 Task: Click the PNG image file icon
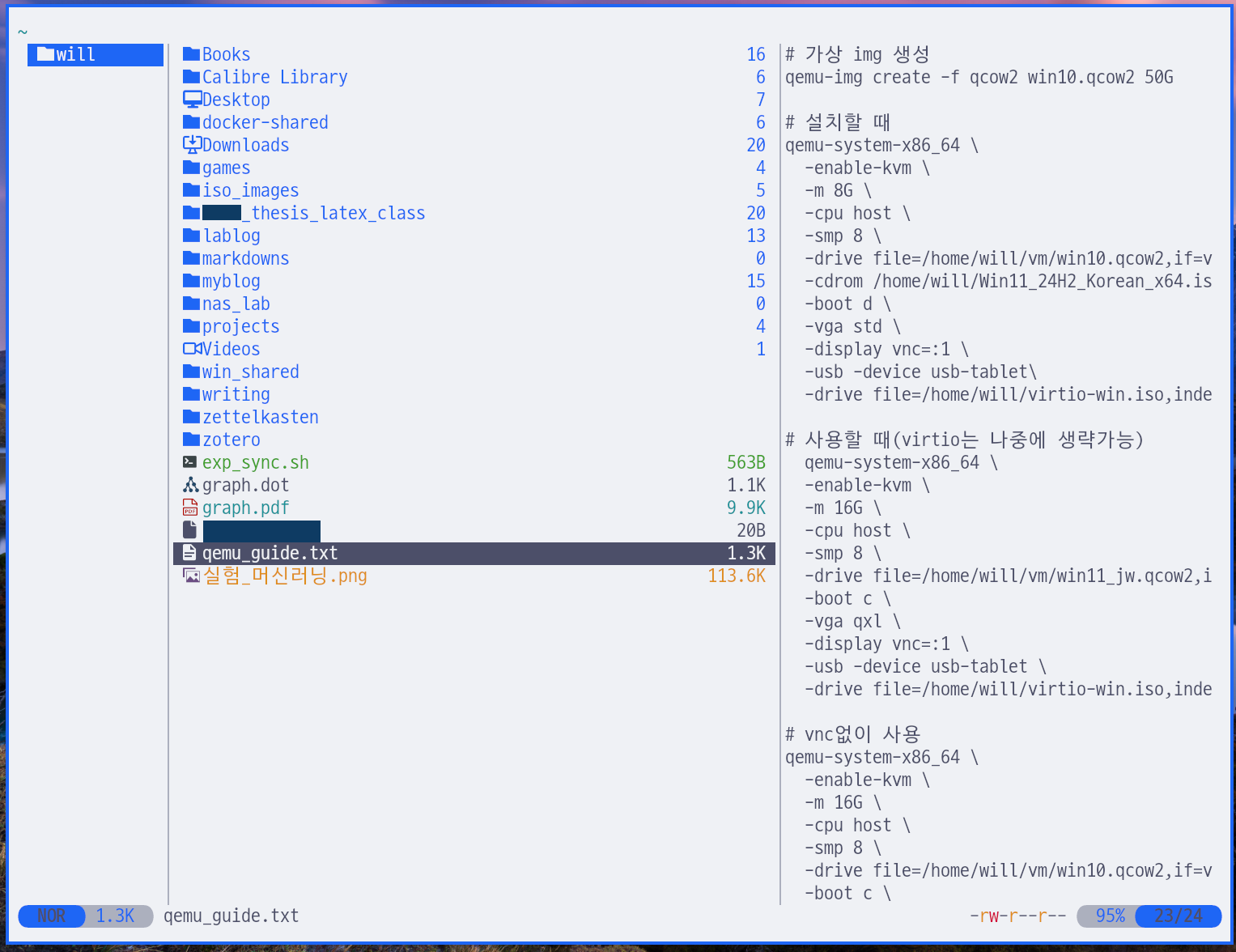tap(191, 576)
